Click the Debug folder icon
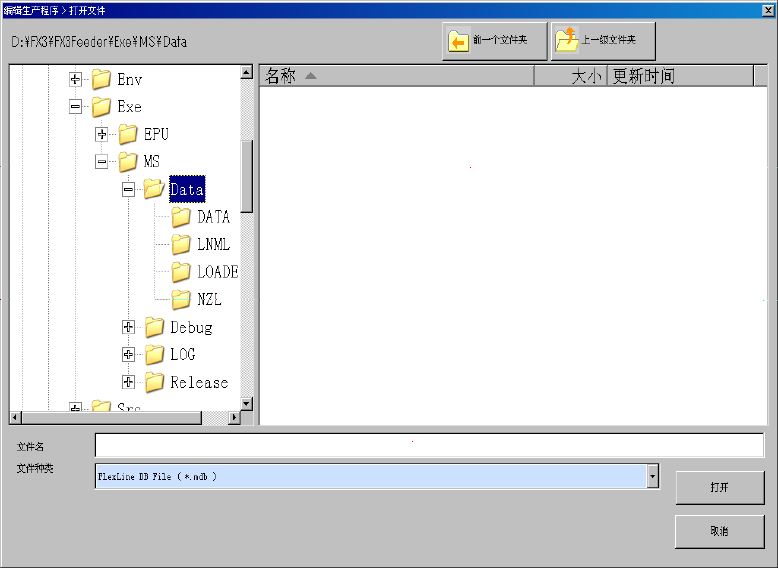Image resolution: width=778 pixels, height=568 pixels. pyautogui.click(x=154, y=327)
